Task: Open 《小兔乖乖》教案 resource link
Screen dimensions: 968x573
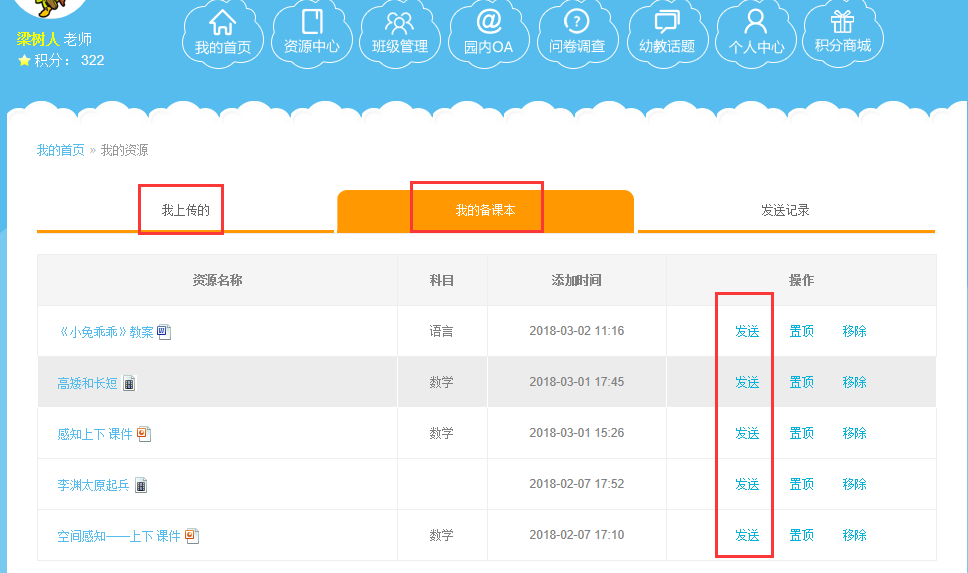Action: (105, 332)
